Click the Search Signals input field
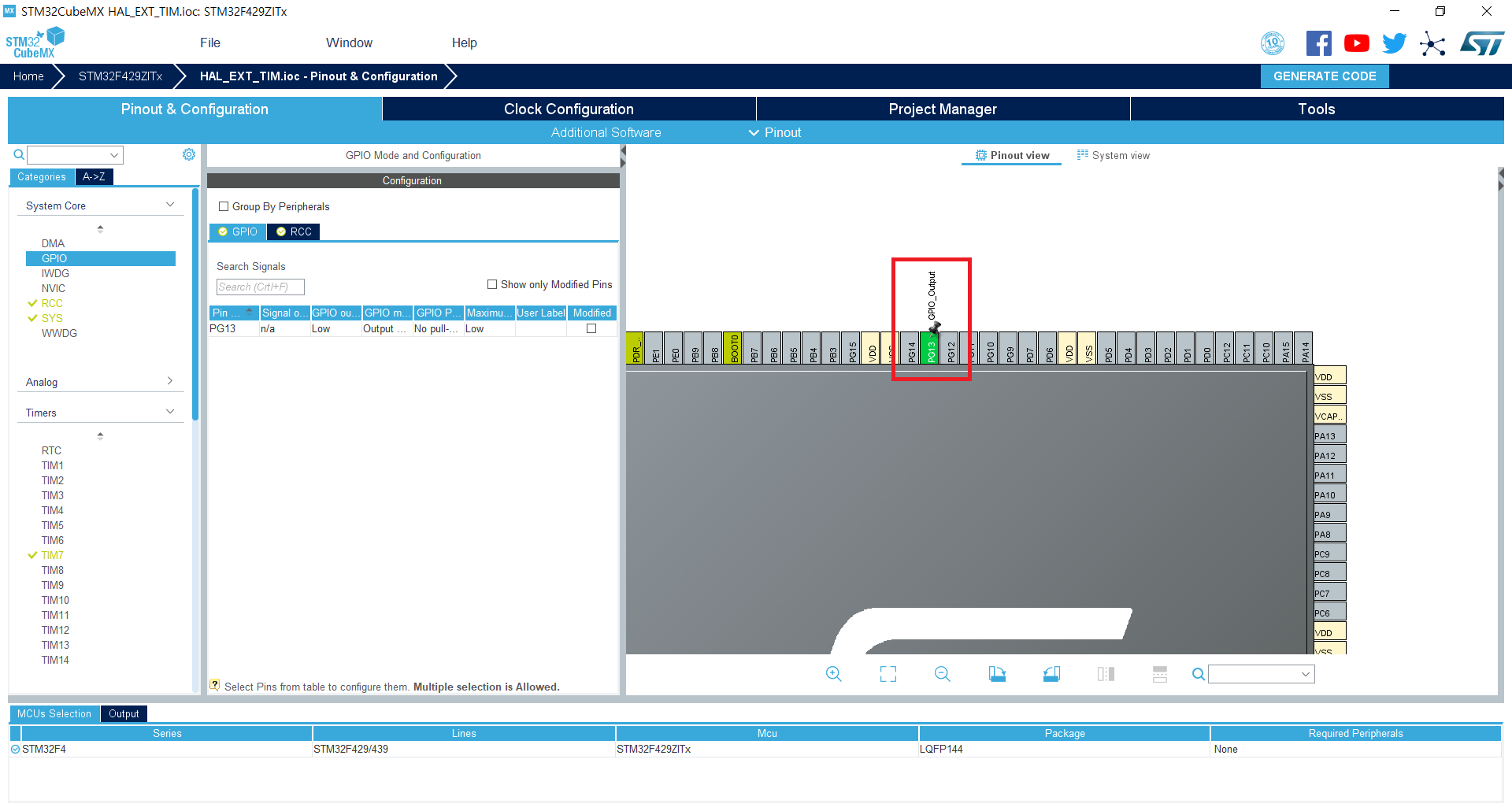Screen dimensions: 1512x811 click(260, 287)
